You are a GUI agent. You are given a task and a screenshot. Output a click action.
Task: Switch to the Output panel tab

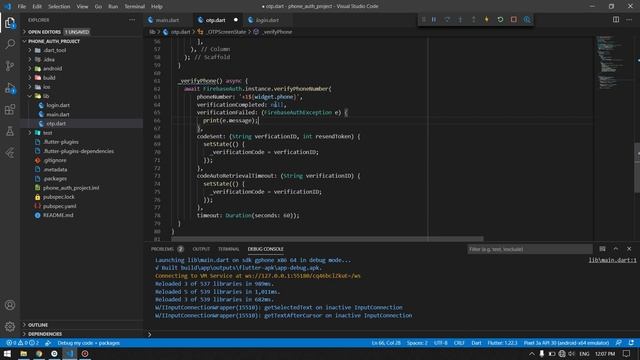coord(201,249)
